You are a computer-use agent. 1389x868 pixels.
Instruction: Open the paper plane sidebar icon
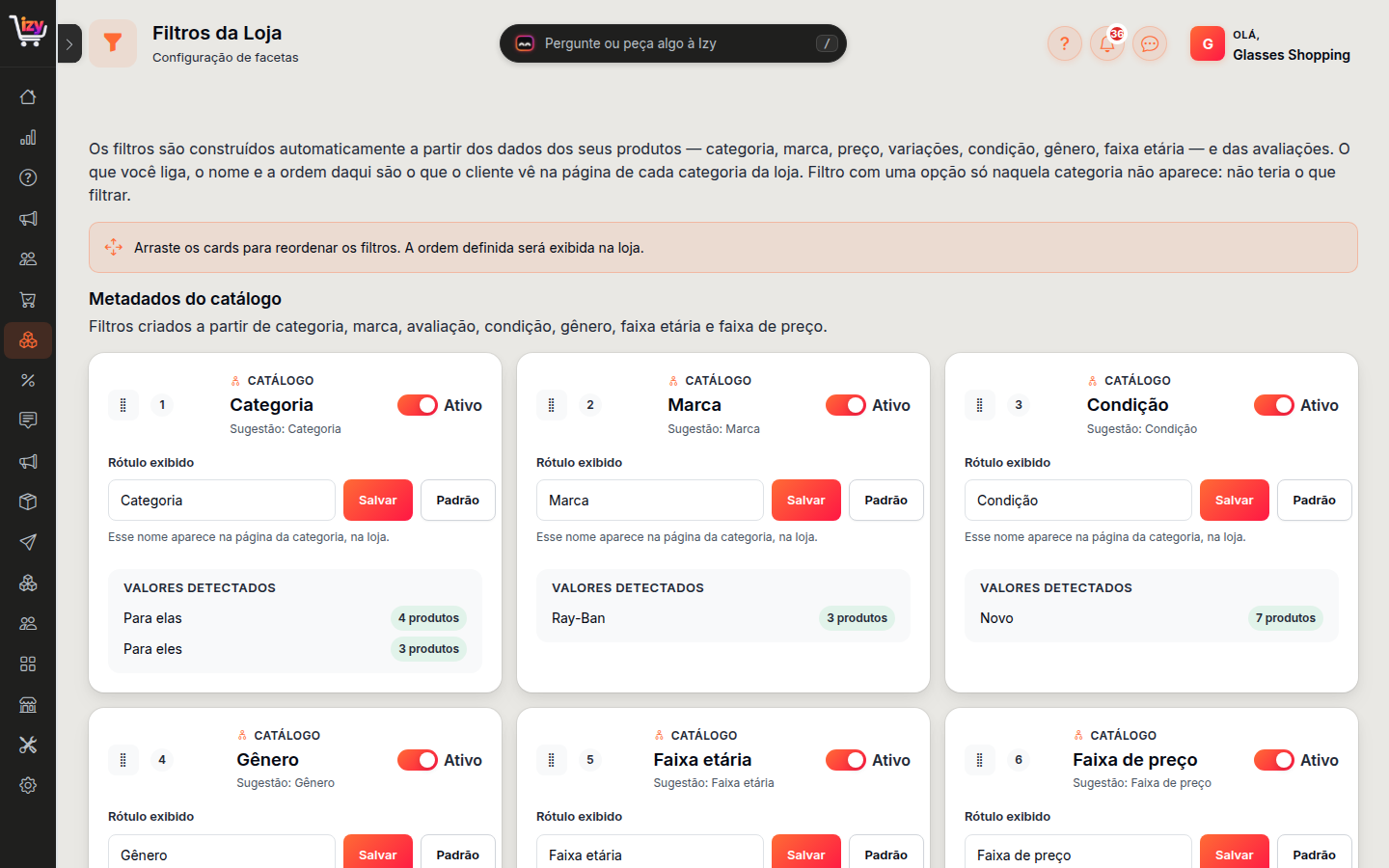click(x=28, y=542)
